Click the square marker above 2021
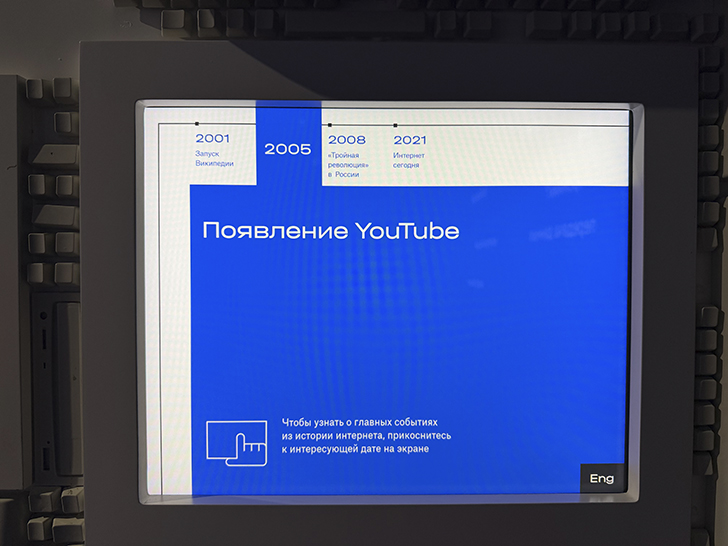Screen dimensions: 728x546 (x=395, y=125)
